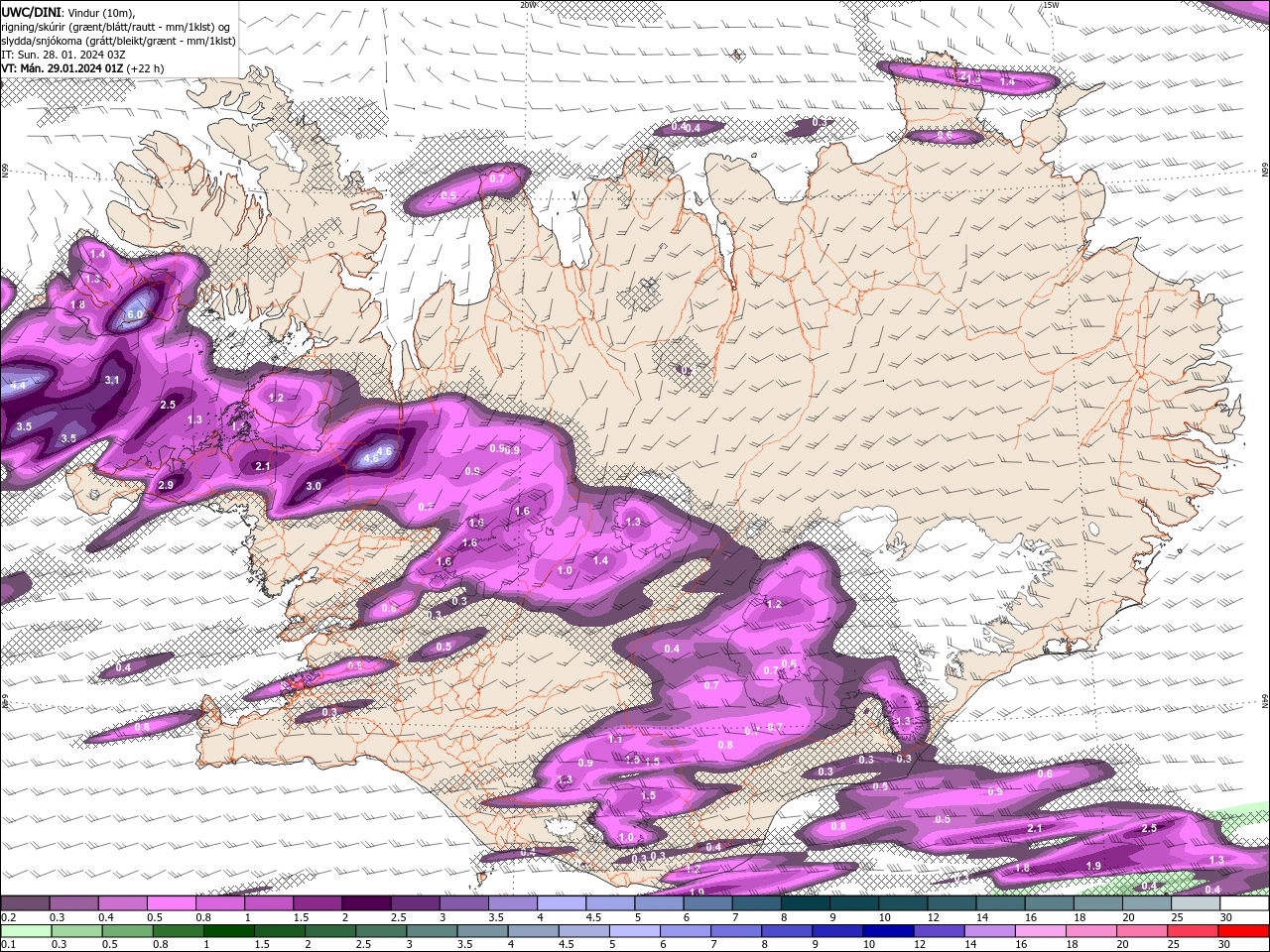Viewport: 1270px width, 952px height.
Task: Click the 12 label in the upper legend row
Action: pos(934,916)
